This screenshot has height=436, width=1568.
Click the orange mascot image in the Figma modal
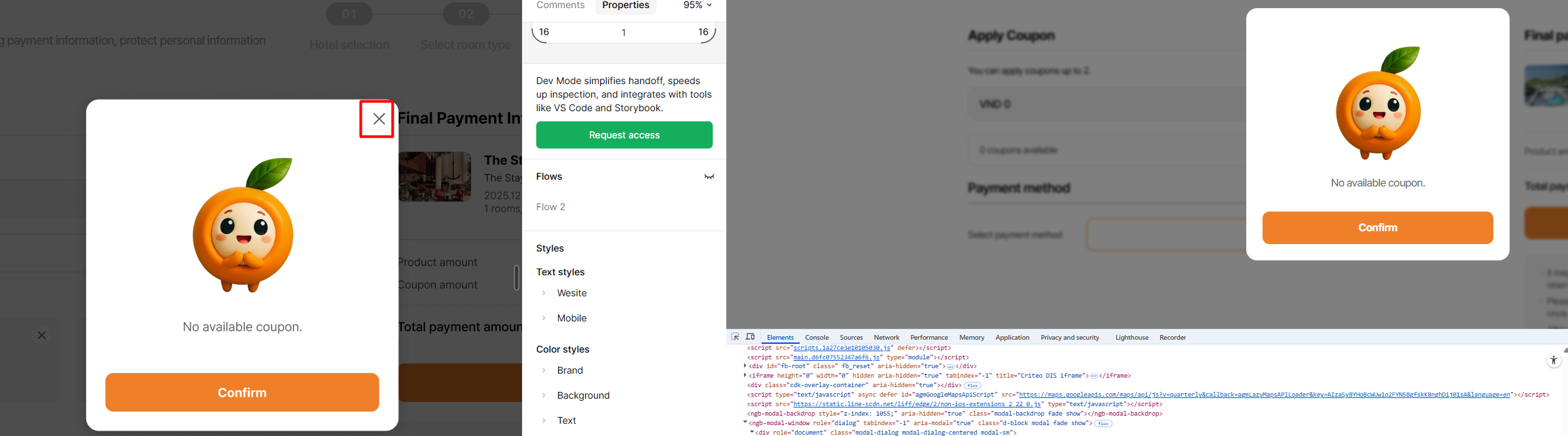243,225
